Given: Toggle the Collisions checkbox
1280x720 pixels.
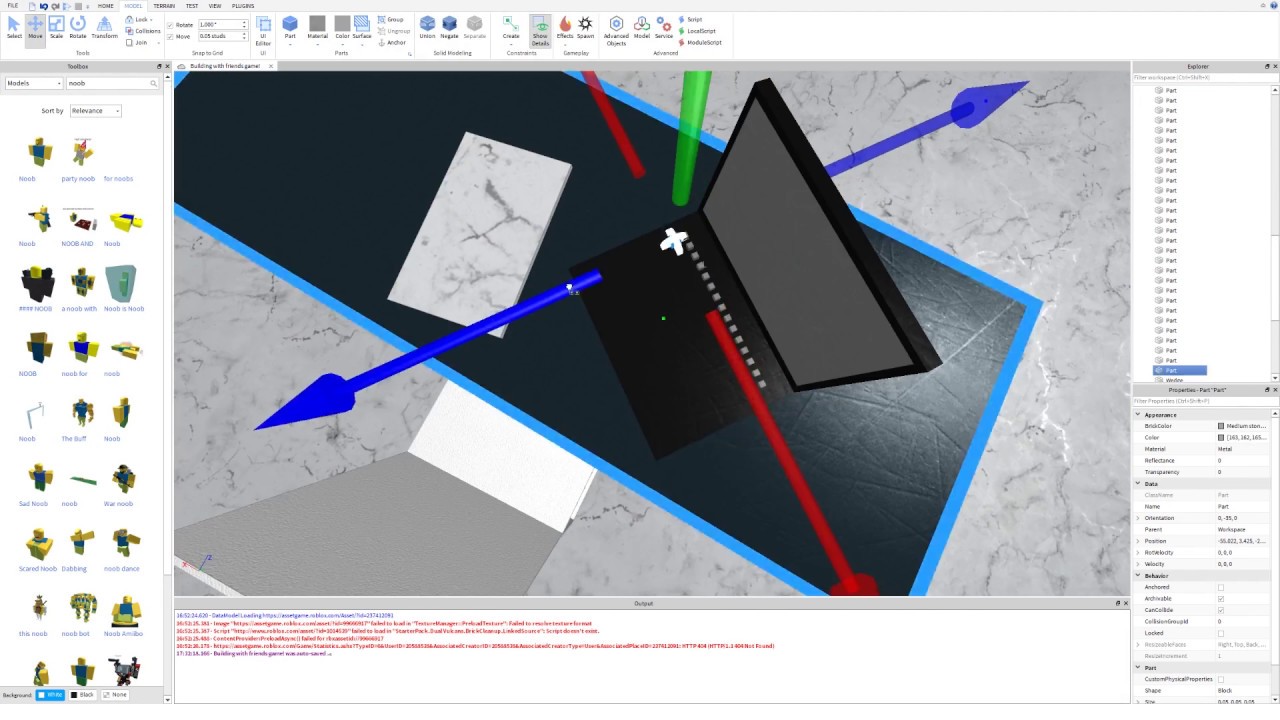Looking at the screenshot, I should (x=143, y=31).
